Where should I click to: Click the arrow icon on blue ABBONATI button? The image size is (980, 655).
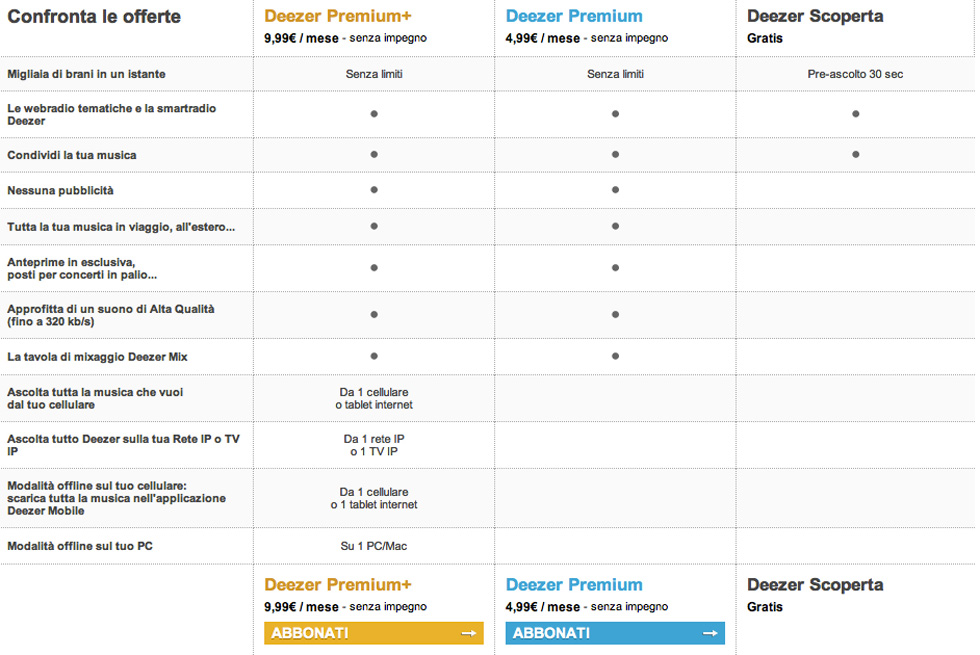point(711,633)
